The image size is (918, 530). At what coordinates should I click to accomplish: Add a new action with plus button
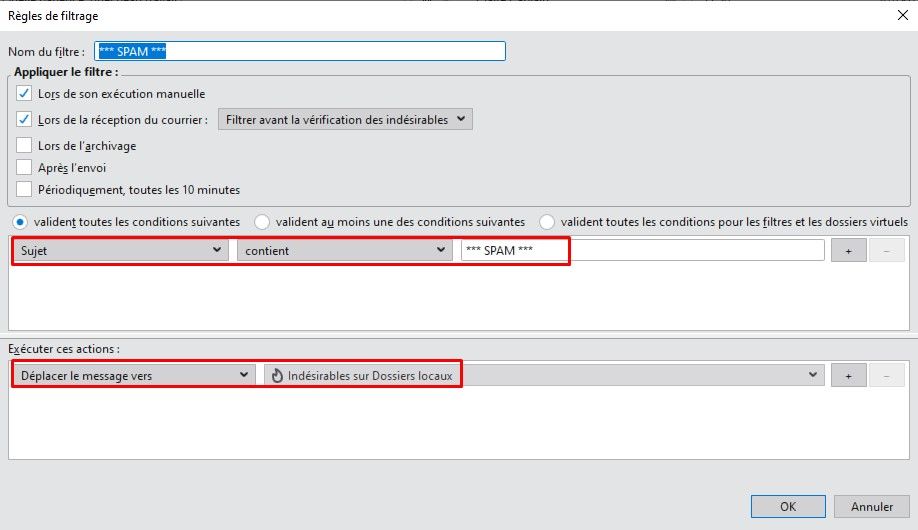848,376
